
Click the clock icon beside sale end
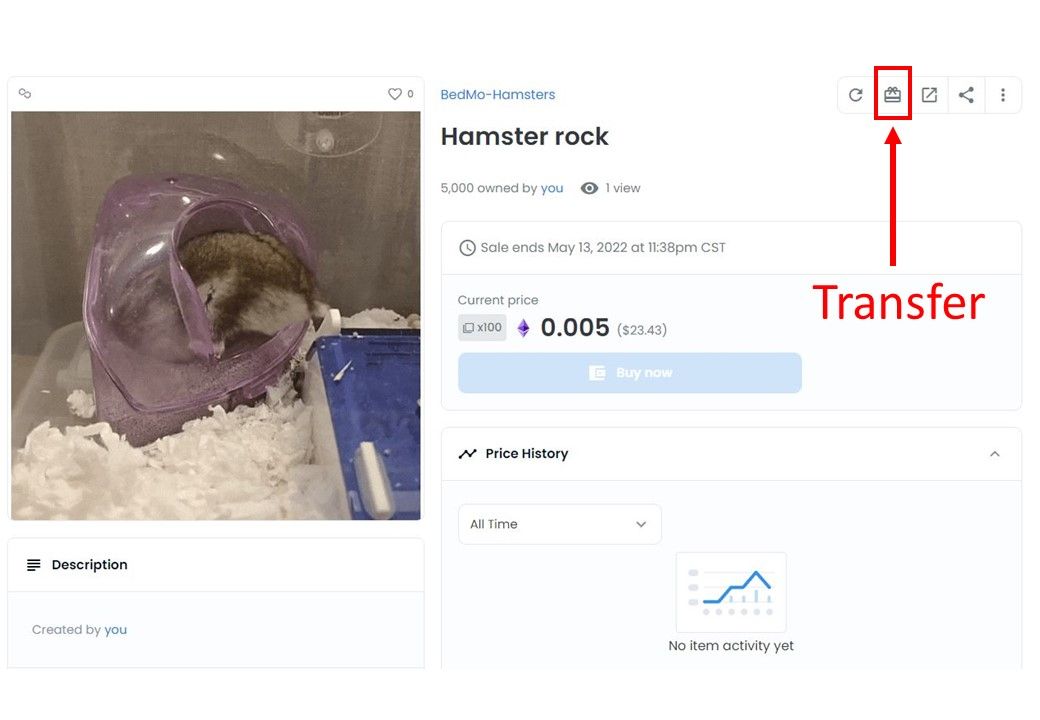(x=467, y=248)
